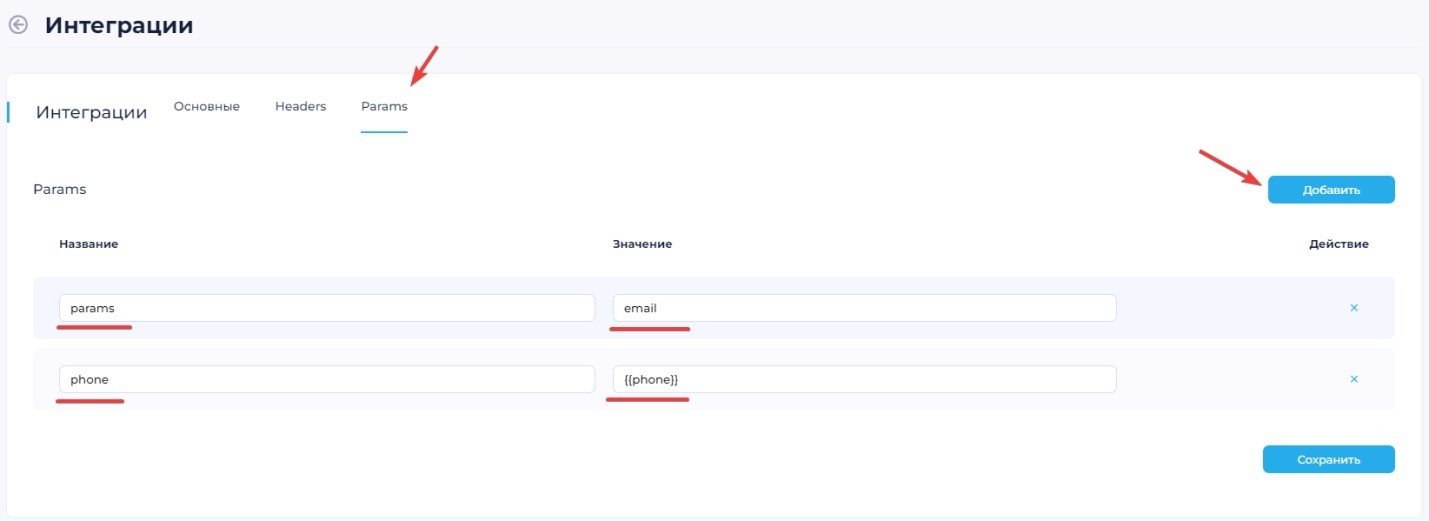This screenshot has width=1429, height=521.
Task: Click the {{phone}} value field
Action: [x=864, y=380]
